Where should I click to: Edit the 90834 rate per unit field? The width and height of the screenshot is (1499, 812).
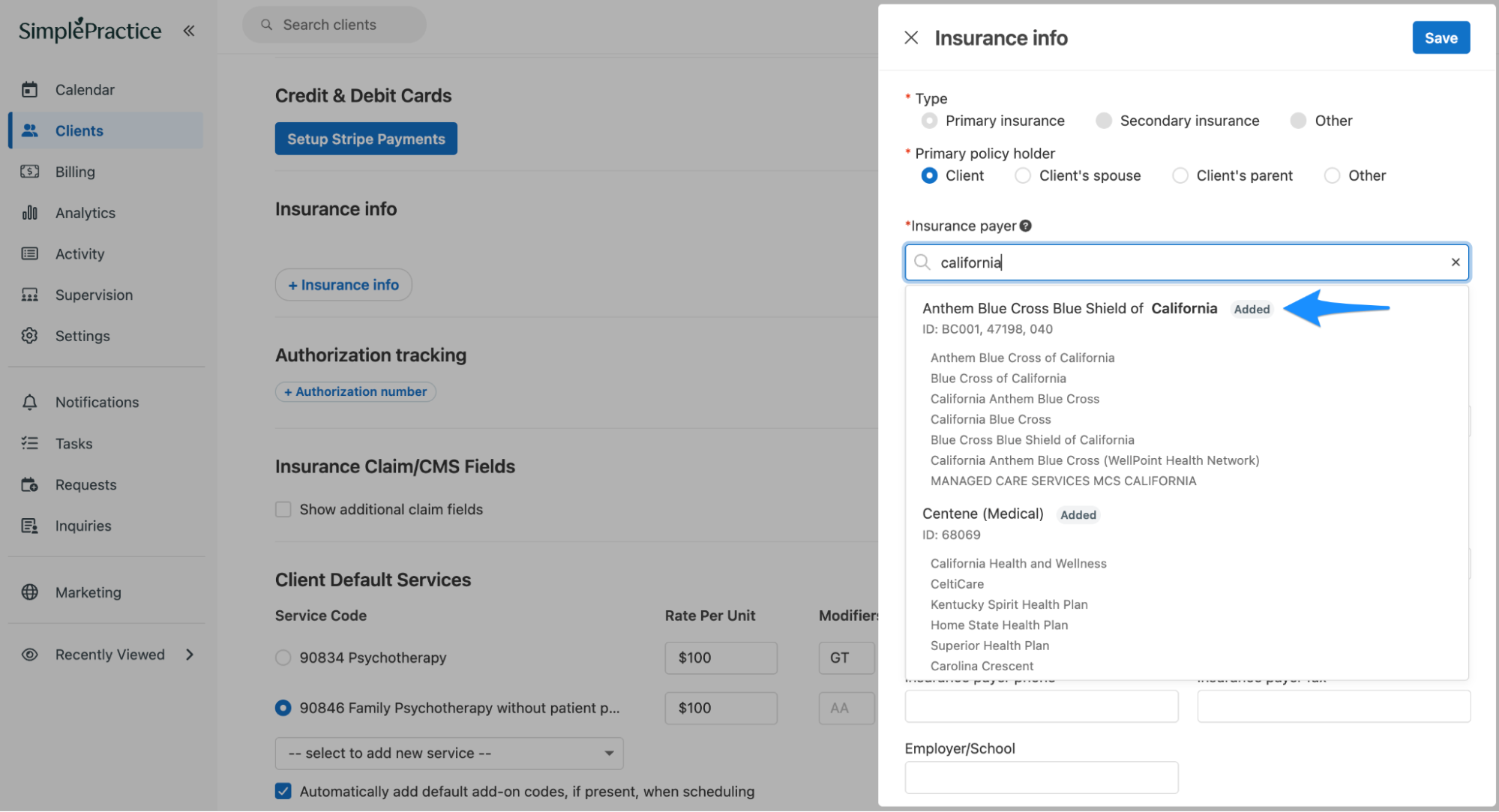(721, 658)
